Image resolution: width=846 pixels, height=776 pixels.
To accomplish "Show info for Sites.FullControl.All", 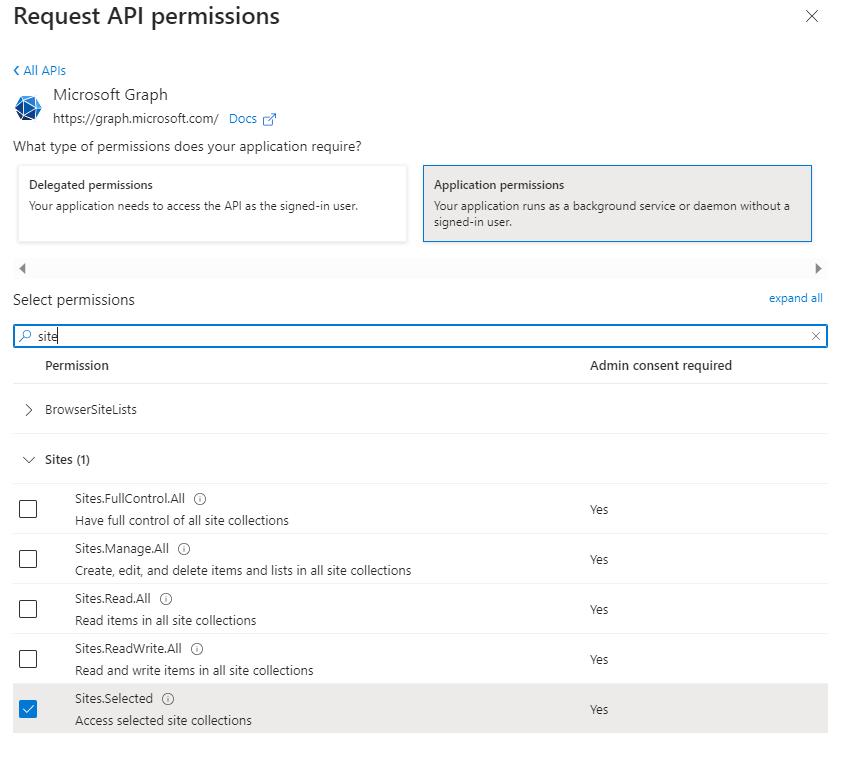I will click(200, 499).
